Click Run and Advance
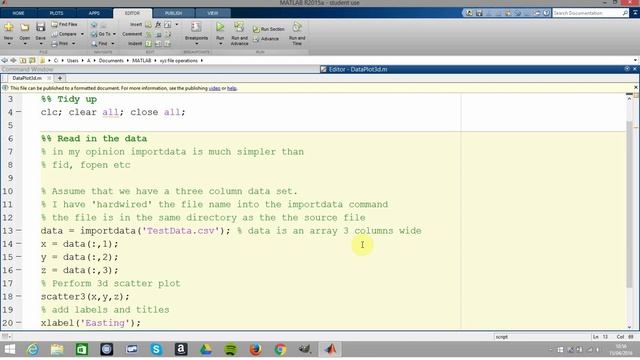This screenshot has width=640, height=360. tap(239, 33)
